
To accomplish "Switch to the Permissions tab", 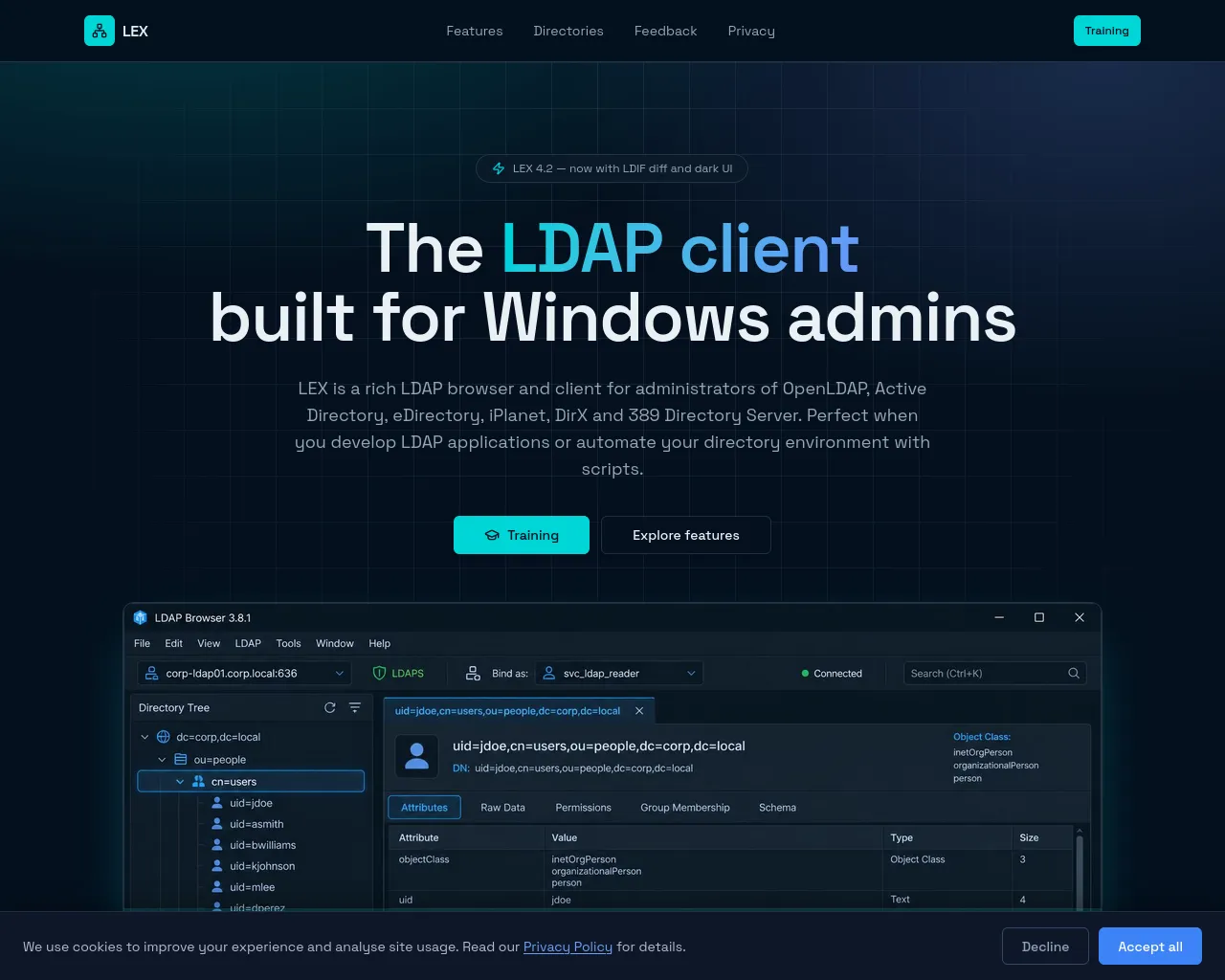I will [583, 808].
